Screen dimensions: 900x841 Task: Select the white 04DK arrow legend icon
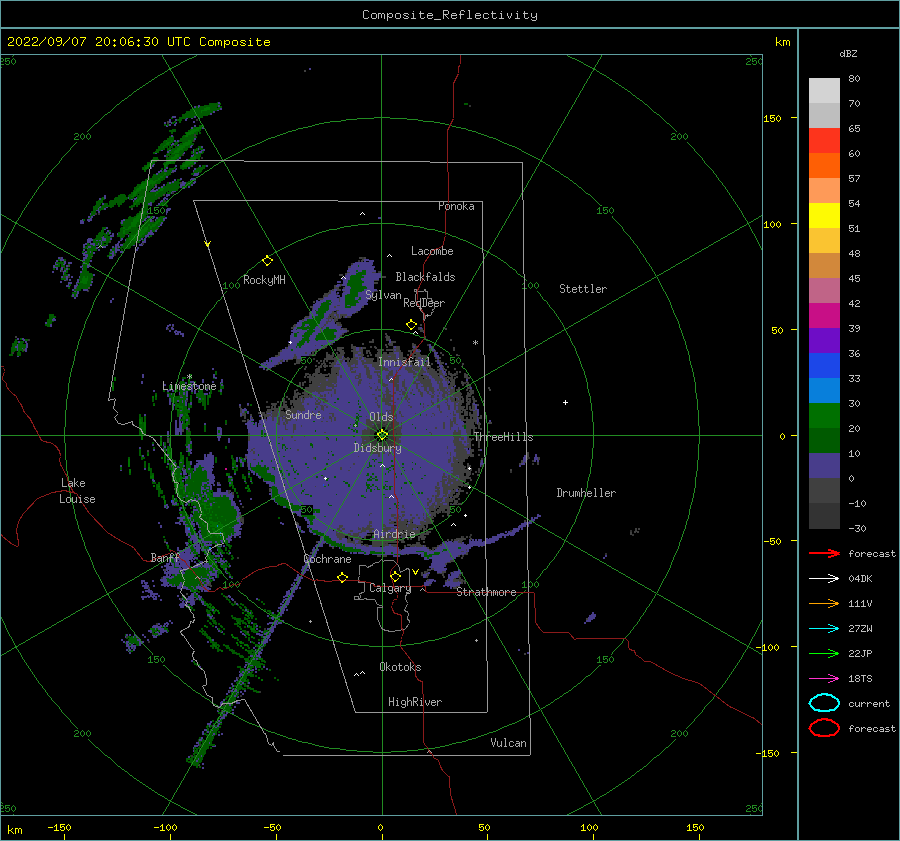824,579
